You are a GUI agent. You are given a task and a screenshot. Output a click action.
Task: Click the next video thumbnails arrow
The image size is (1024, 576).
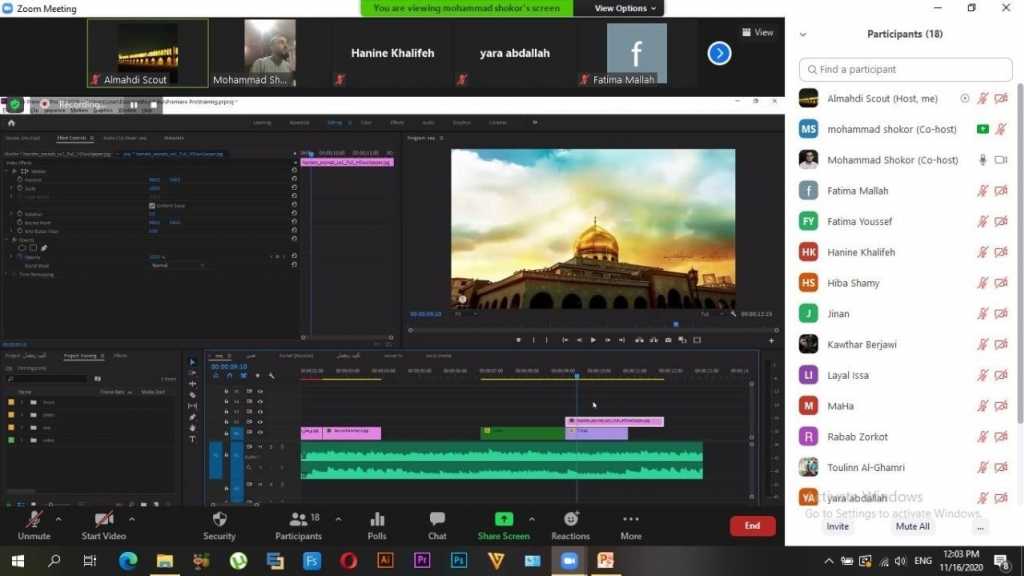(x=719, y=53)
